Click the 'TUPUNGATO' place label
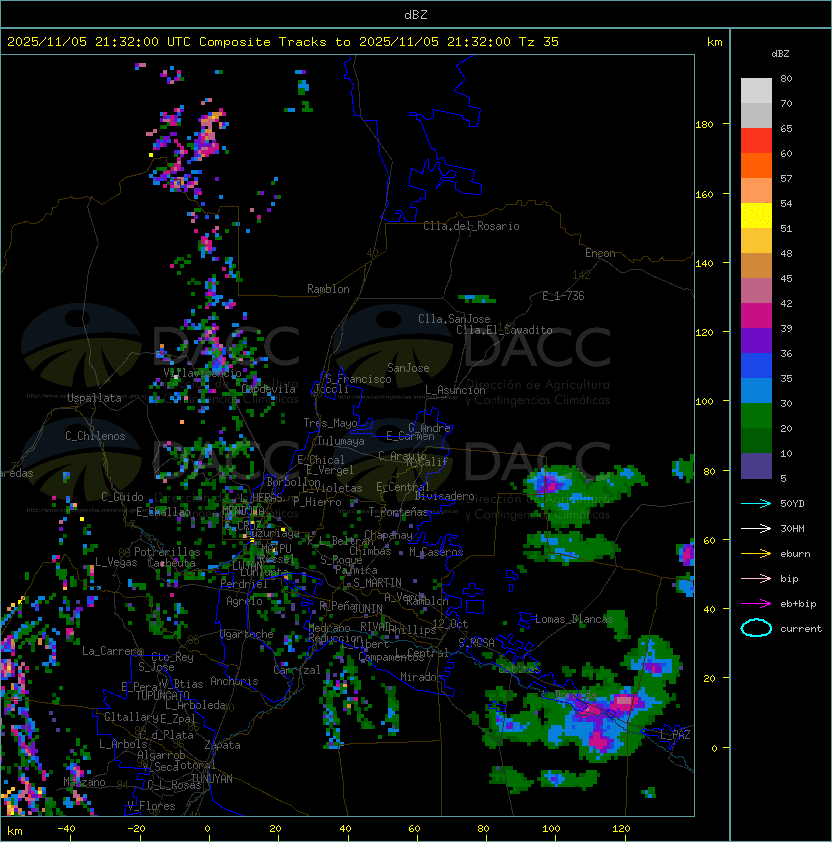The width and height of the screenshot is (832, 842). [x=162, y=696]
